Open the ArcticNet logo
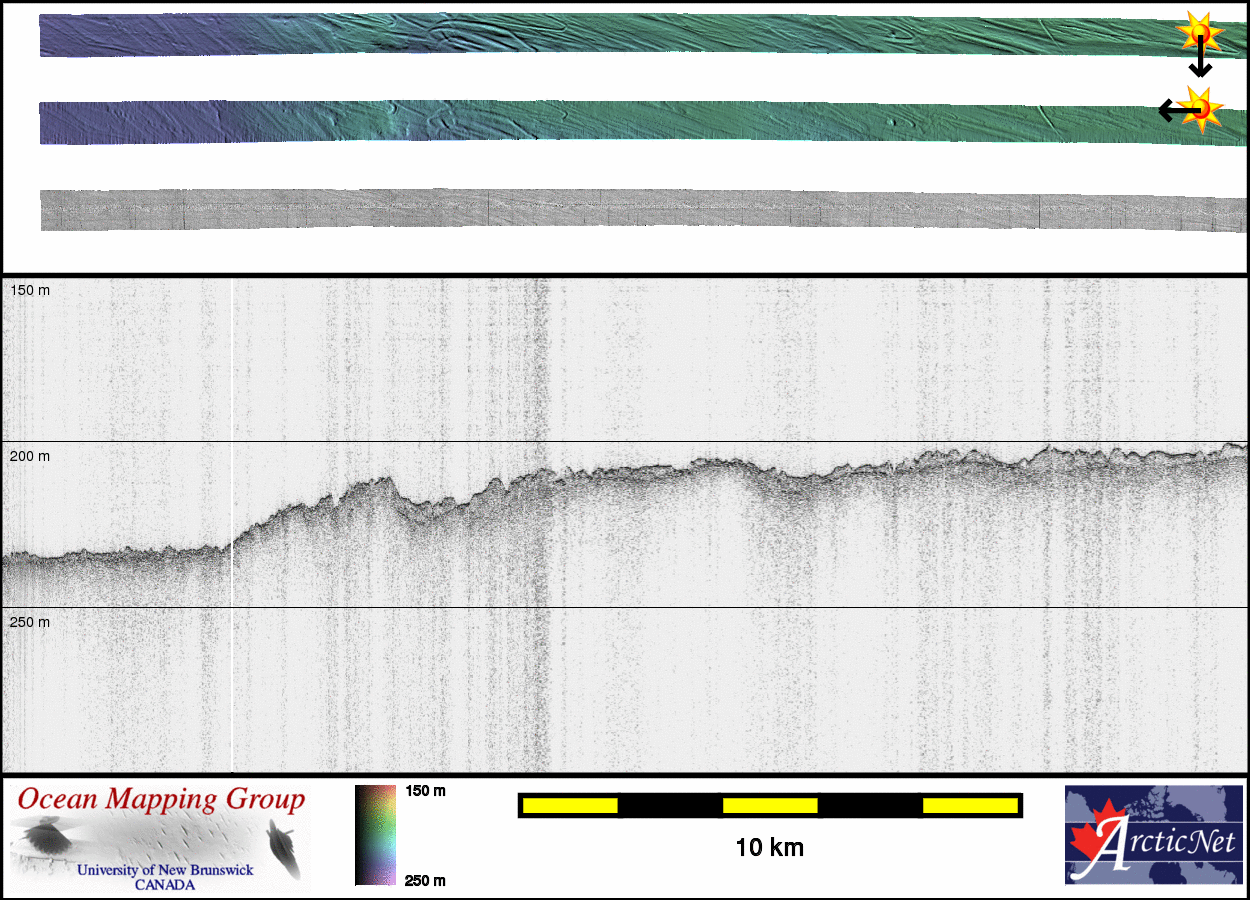 1151,835
